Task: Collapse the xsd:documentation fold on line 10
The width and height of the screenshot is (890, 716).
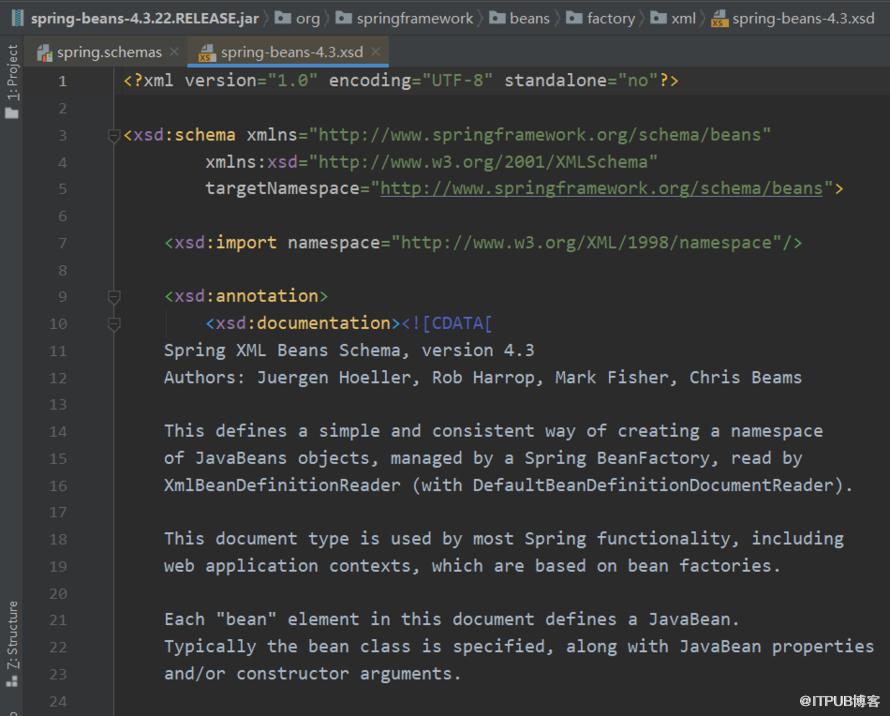Action: click(114, 324)
